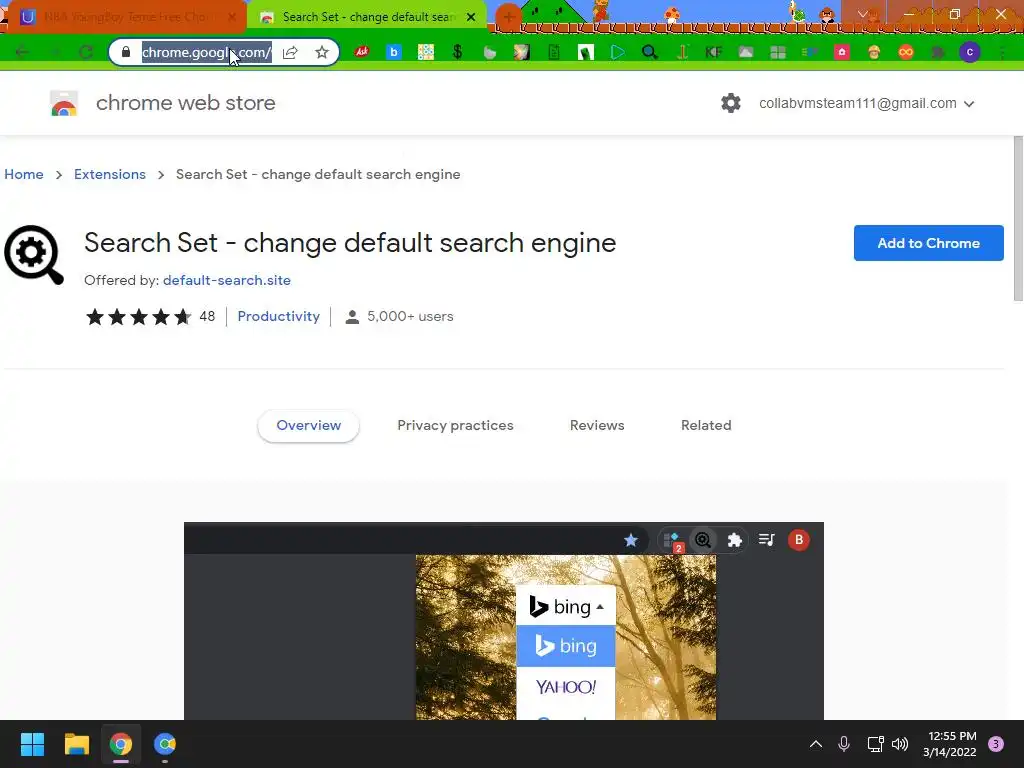Open the notification badge showing 3
Image resolution: width=1024 pixels, height=768 pixels.
(x=996, y=744)
